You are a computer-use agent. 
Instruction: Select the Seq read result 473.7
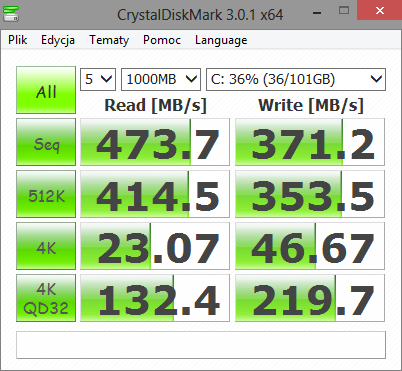pyautogui.click(x=155, y=142)
